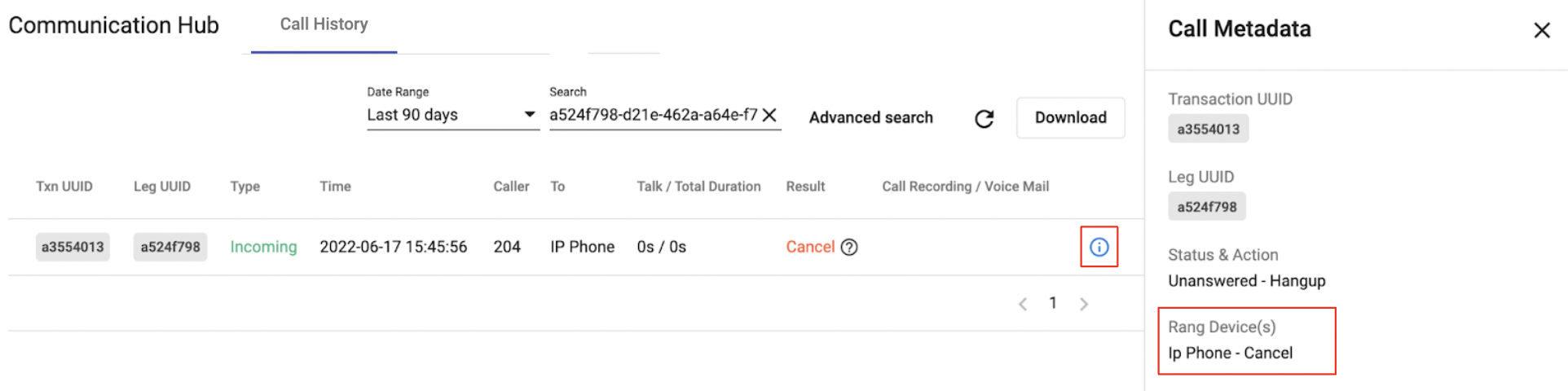Screen dimensions: 1568x391
Task: Select page number 1
Action: [1053, 303]
